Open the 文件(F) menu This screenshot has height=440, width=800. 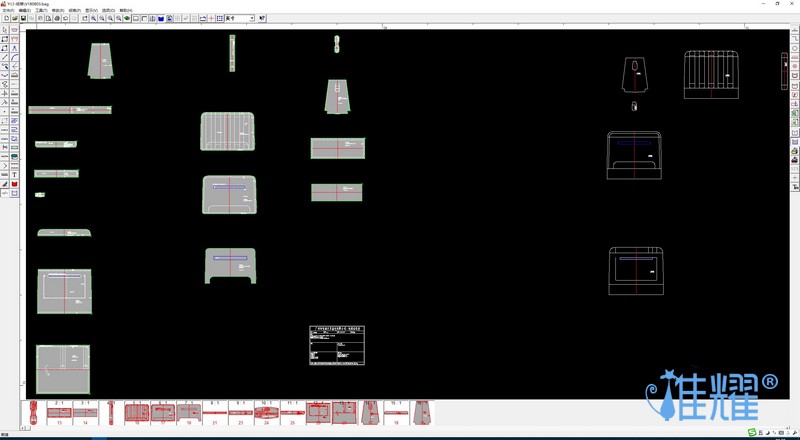[x=9, y=10]
